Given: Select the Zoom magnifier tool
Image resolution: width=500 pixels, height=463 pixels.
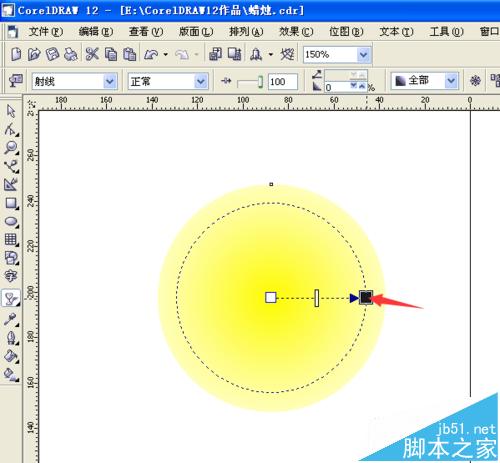Looking at the screenshot, I should (11, 148).
